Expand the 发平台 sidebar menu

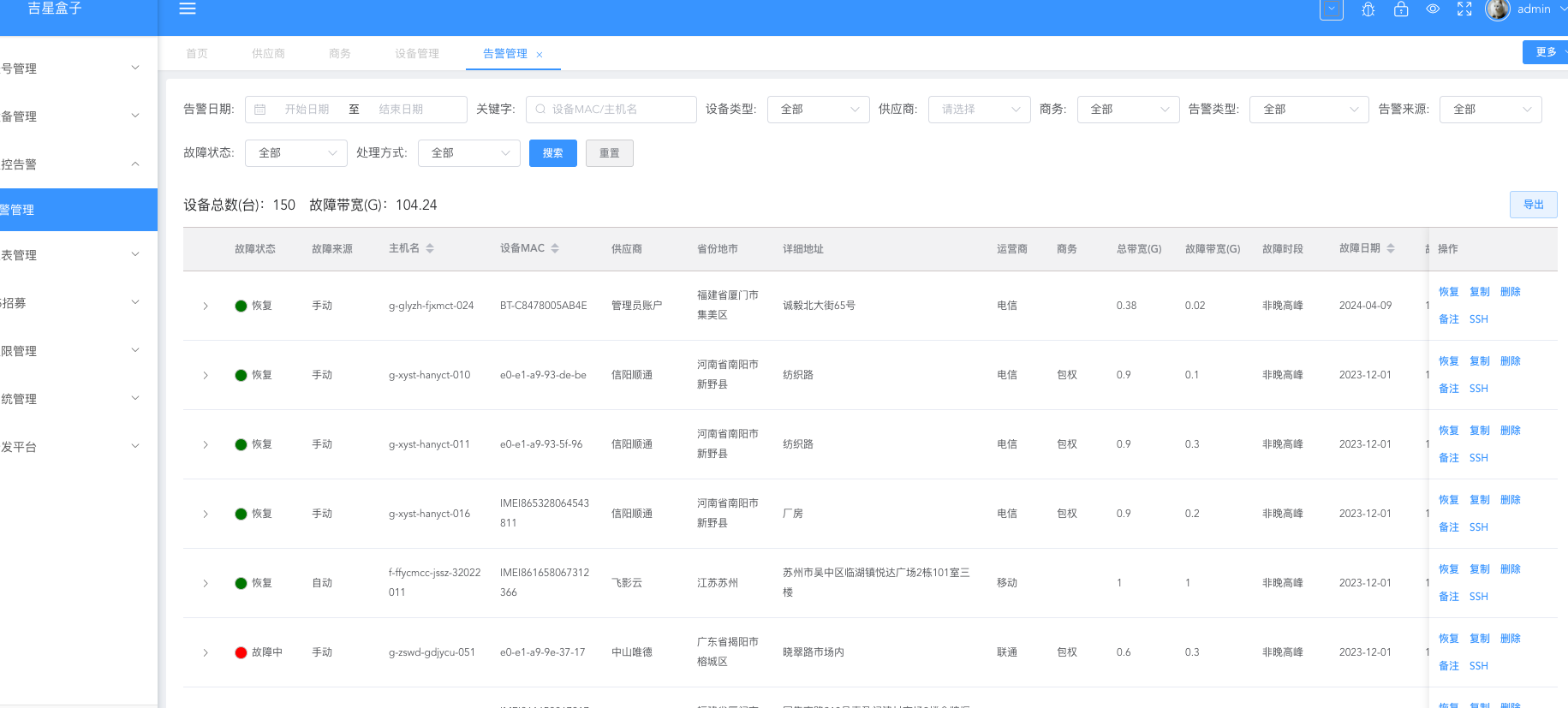pos(79,447)
